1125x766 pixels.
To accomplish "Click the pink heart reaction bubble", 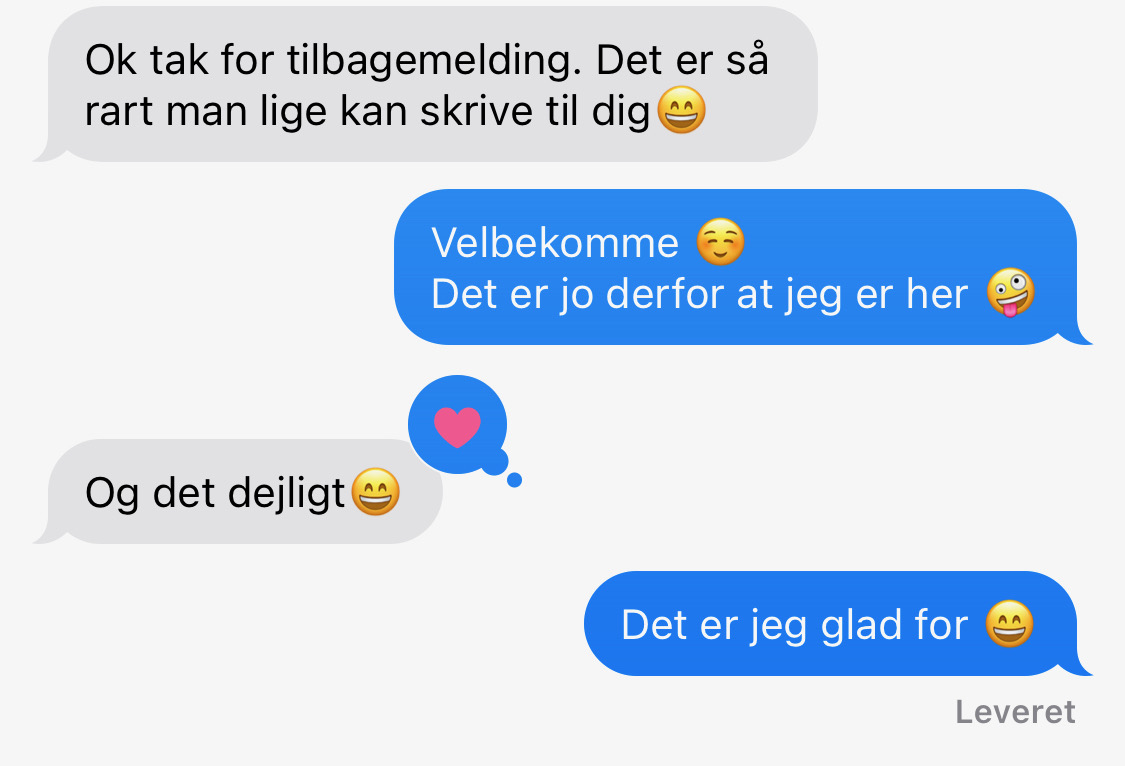I will [458, 425].
